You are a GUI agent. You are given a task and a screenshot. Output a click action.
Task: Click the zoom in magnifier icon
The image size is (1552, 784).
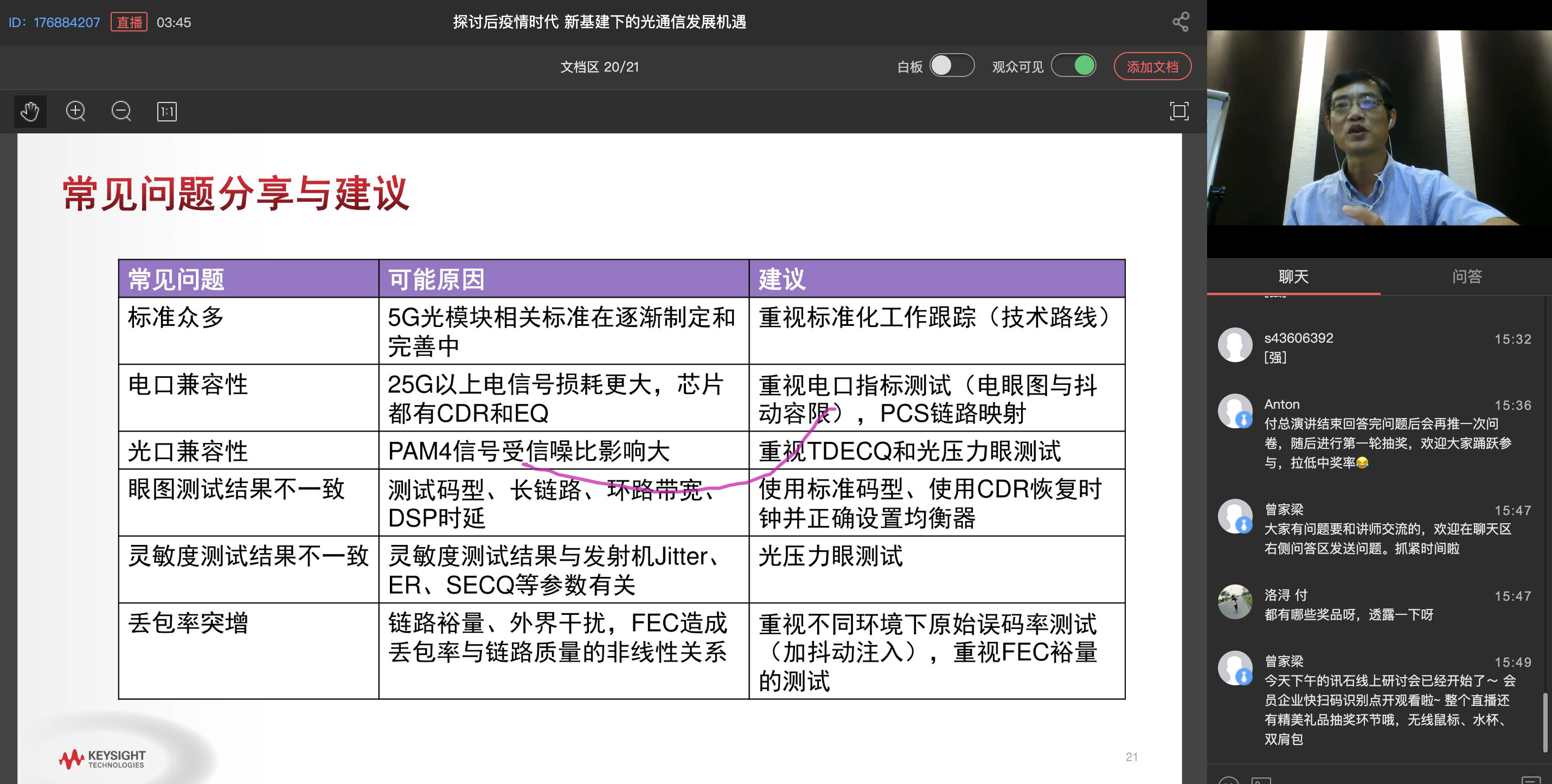point(76,111)
